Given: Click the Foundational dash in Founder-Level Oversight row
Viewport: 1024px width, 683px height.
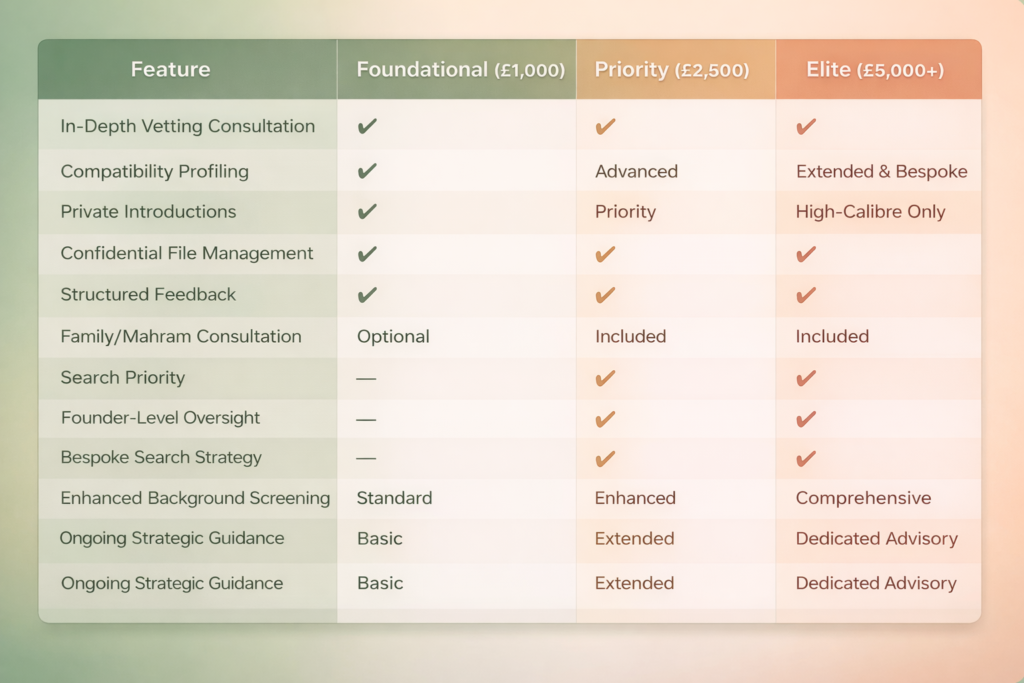Looking at the screenshot, I should click(x=366, y=418).
